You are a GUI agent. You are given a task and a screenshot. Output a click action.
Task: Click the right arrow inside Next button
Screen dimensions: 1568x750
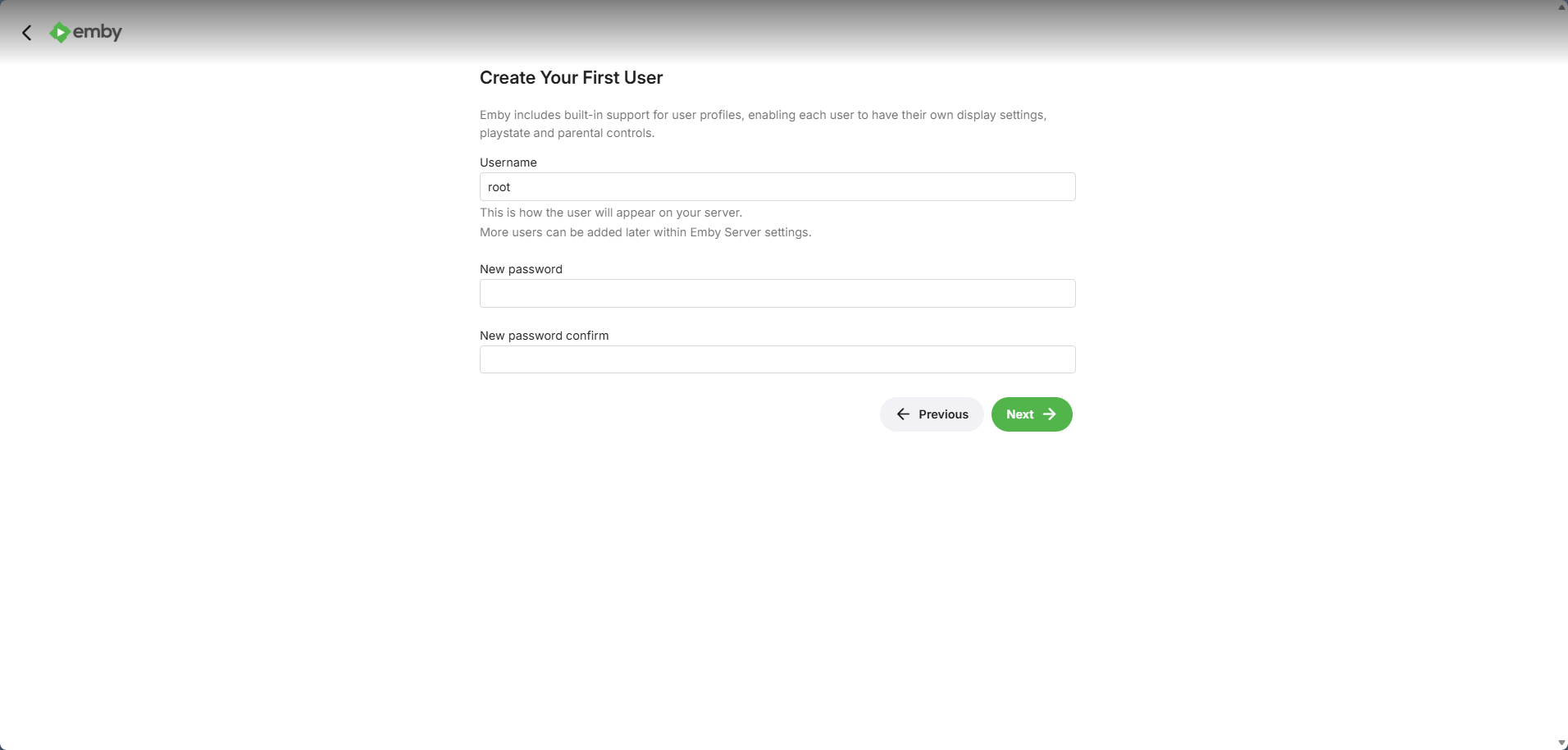pos(1050,414)
